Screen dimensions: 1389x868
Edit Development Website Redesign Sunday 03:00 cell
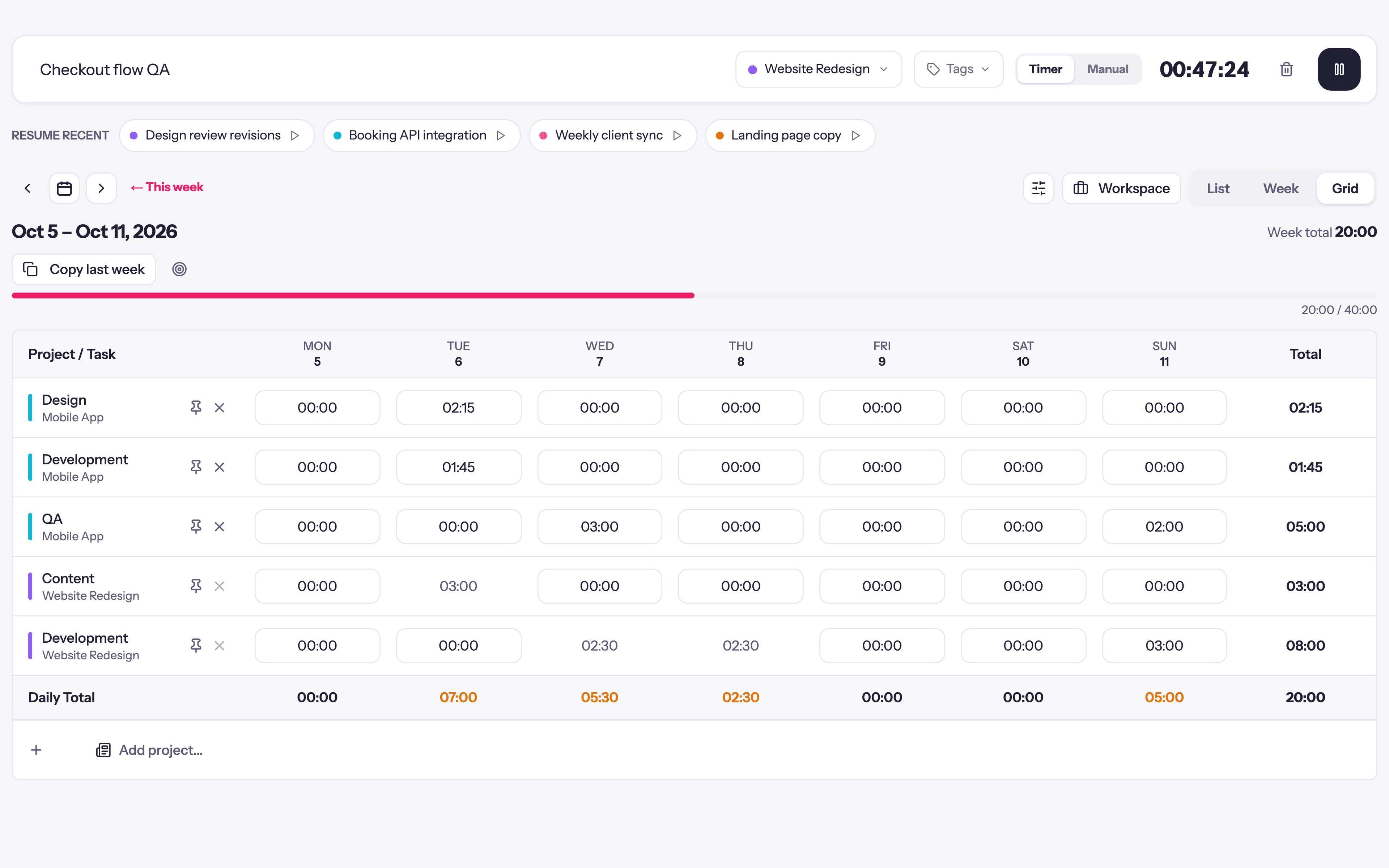pyautogui.click(x=1164, y=646)
